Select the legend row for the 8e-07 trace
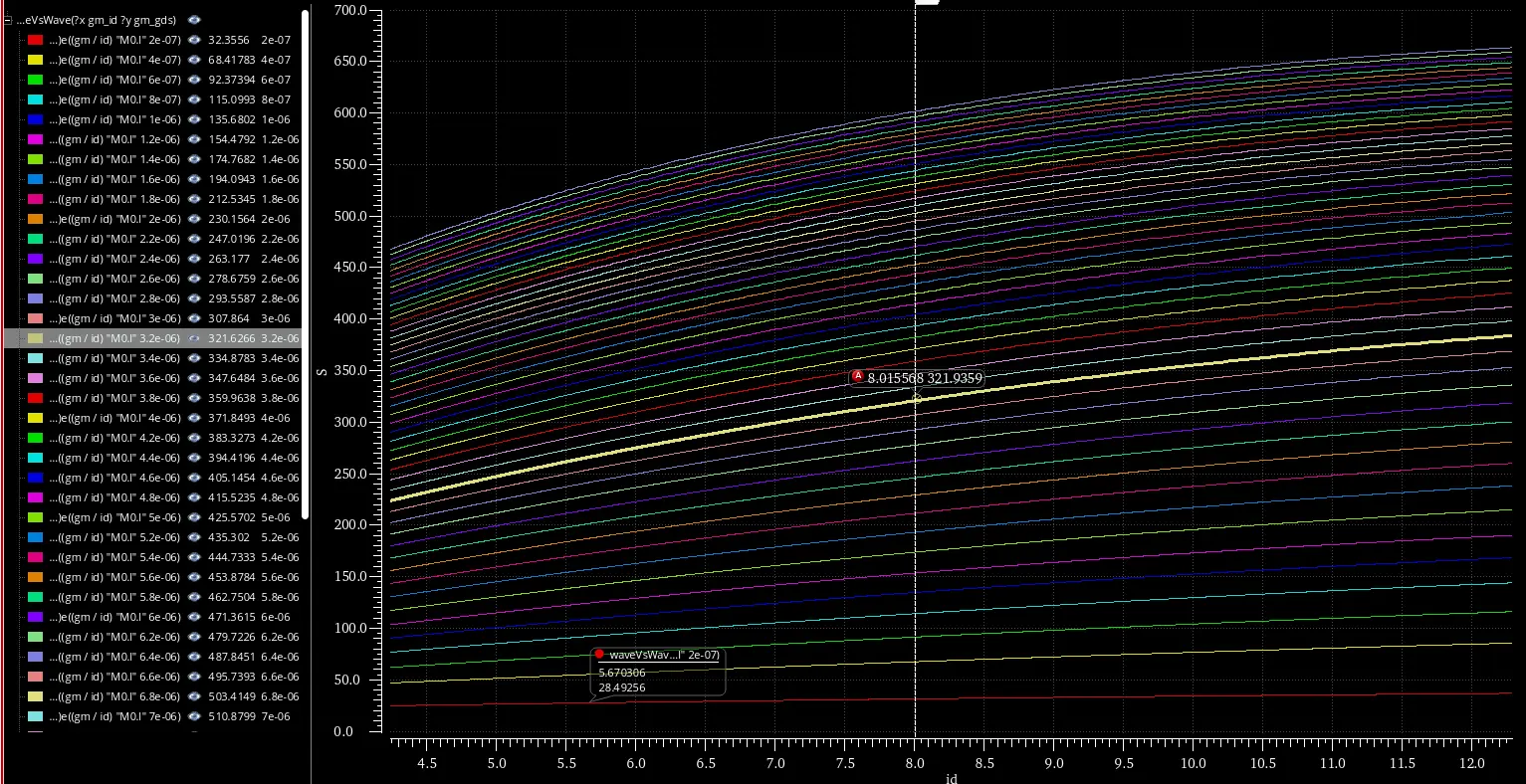 (151, 99)
